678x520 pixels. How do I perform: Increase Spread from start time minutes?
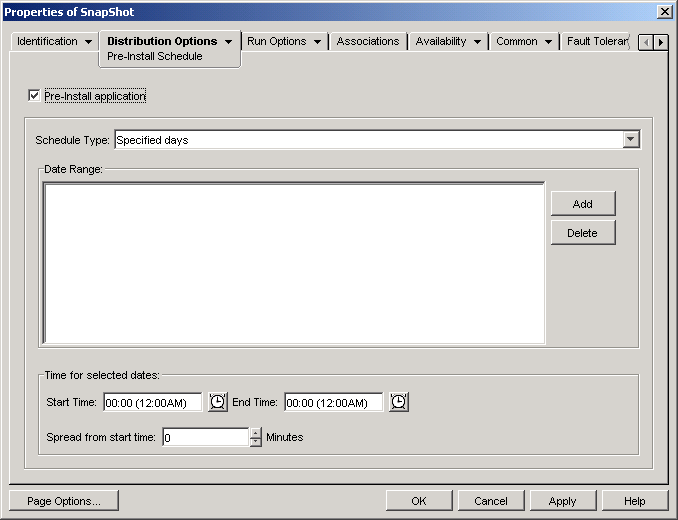click(x=256, y=432)
